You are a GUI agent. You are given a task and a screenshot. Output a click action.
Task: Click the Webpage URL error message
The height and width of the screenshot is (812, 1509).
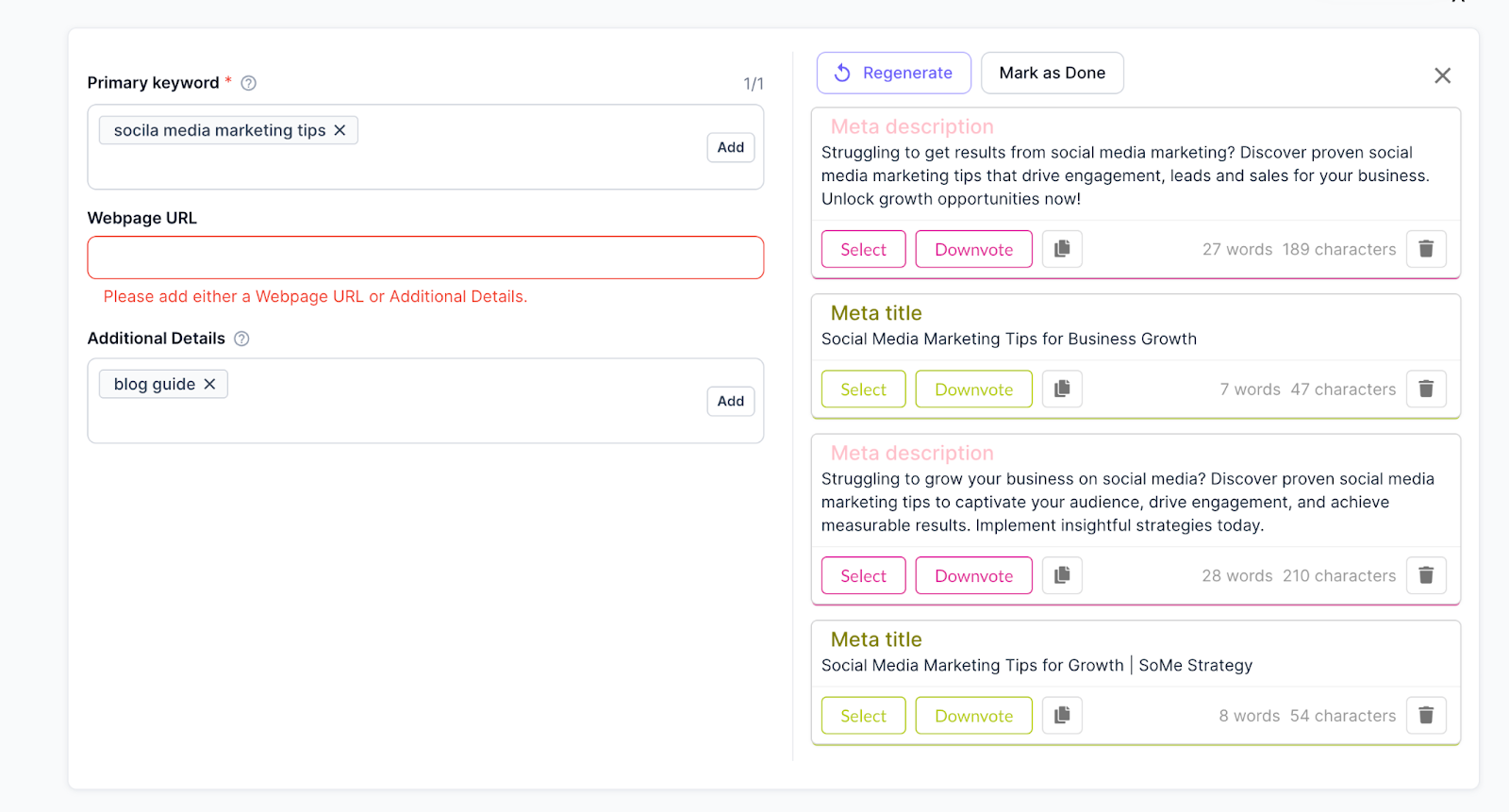[x=315, y=296]
